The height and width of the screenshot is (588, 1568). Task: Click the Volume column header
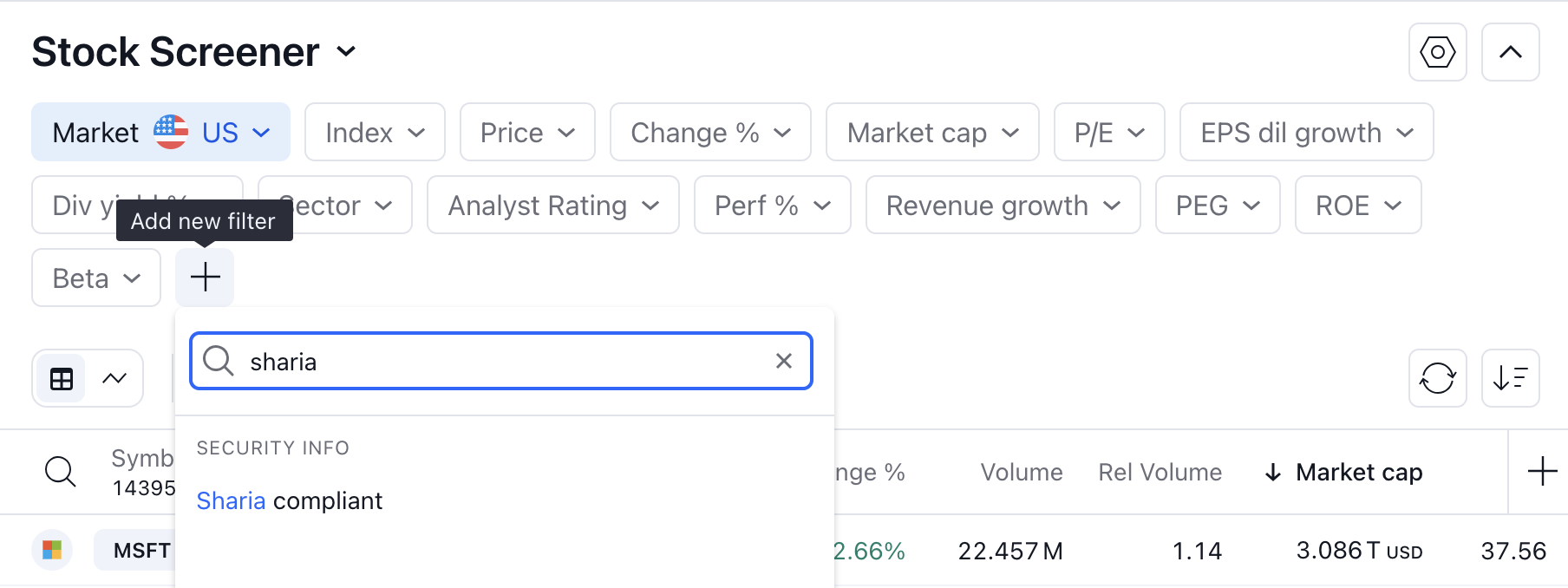(x=1021, y=472)
